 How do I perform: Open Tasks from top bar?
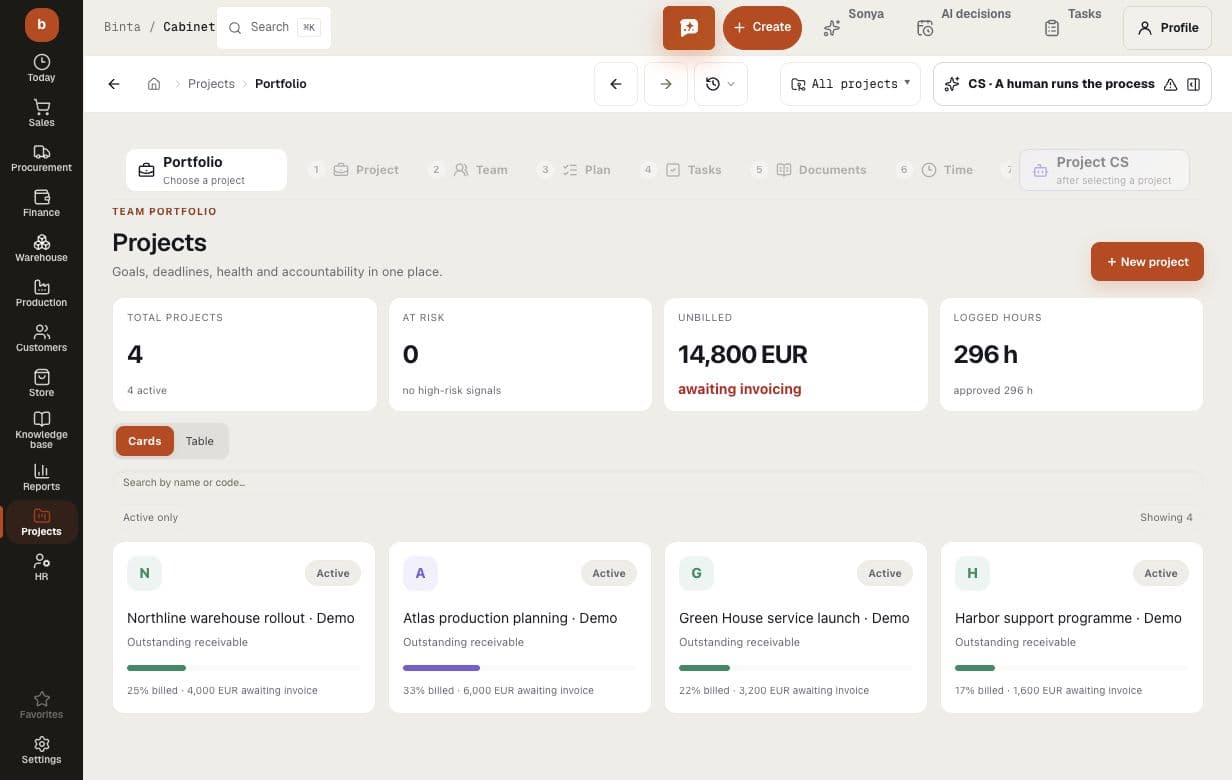pyautogui.click(x=1072, y=22)
